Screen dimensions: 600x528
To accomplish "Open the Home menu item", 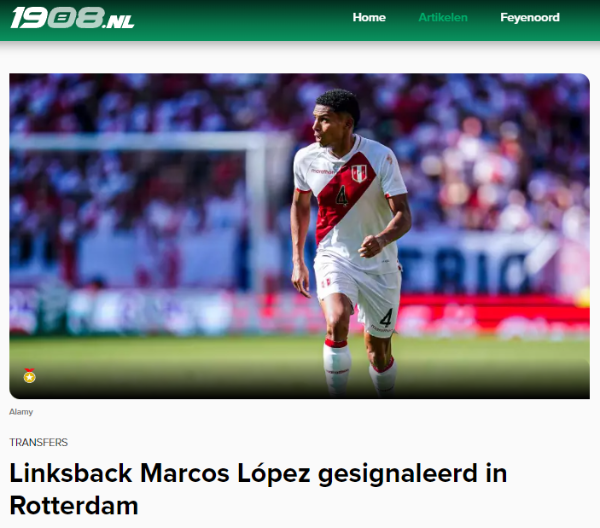I will (x=369, y=18).
